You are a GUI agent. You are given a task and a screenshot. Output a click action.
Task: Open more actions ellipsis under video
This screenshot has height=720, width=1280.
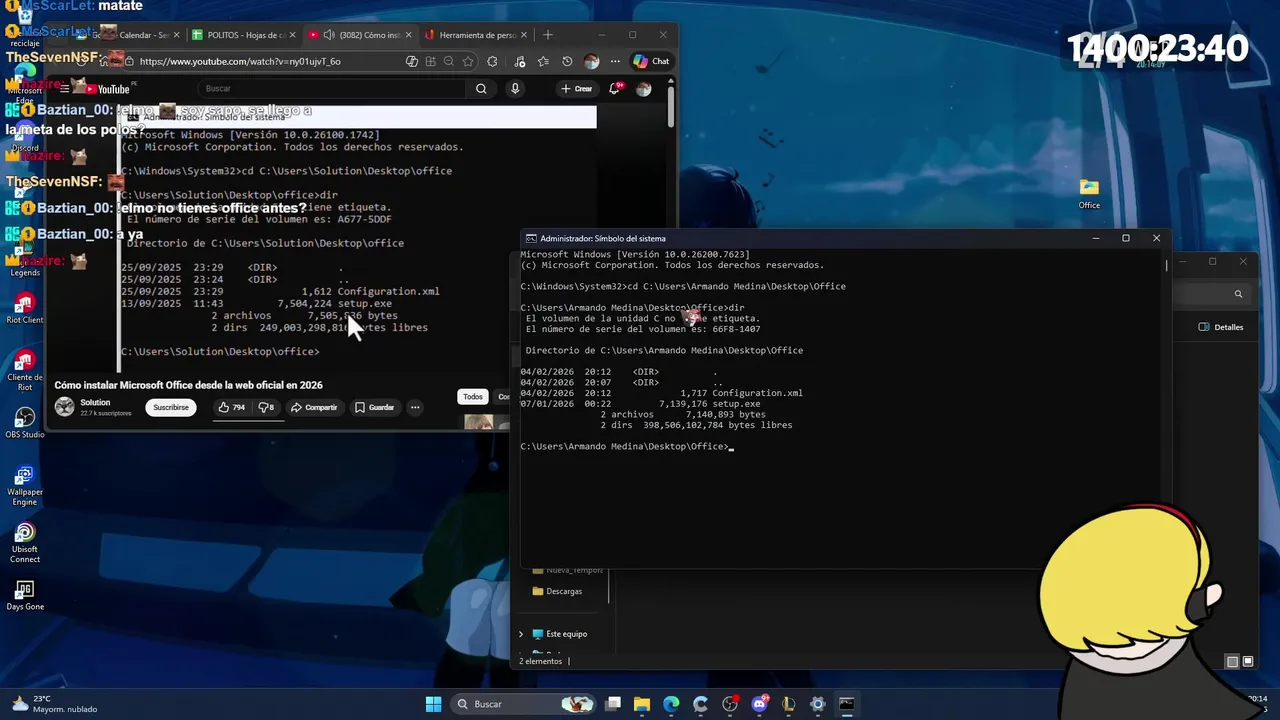click(x=415, y=407)
